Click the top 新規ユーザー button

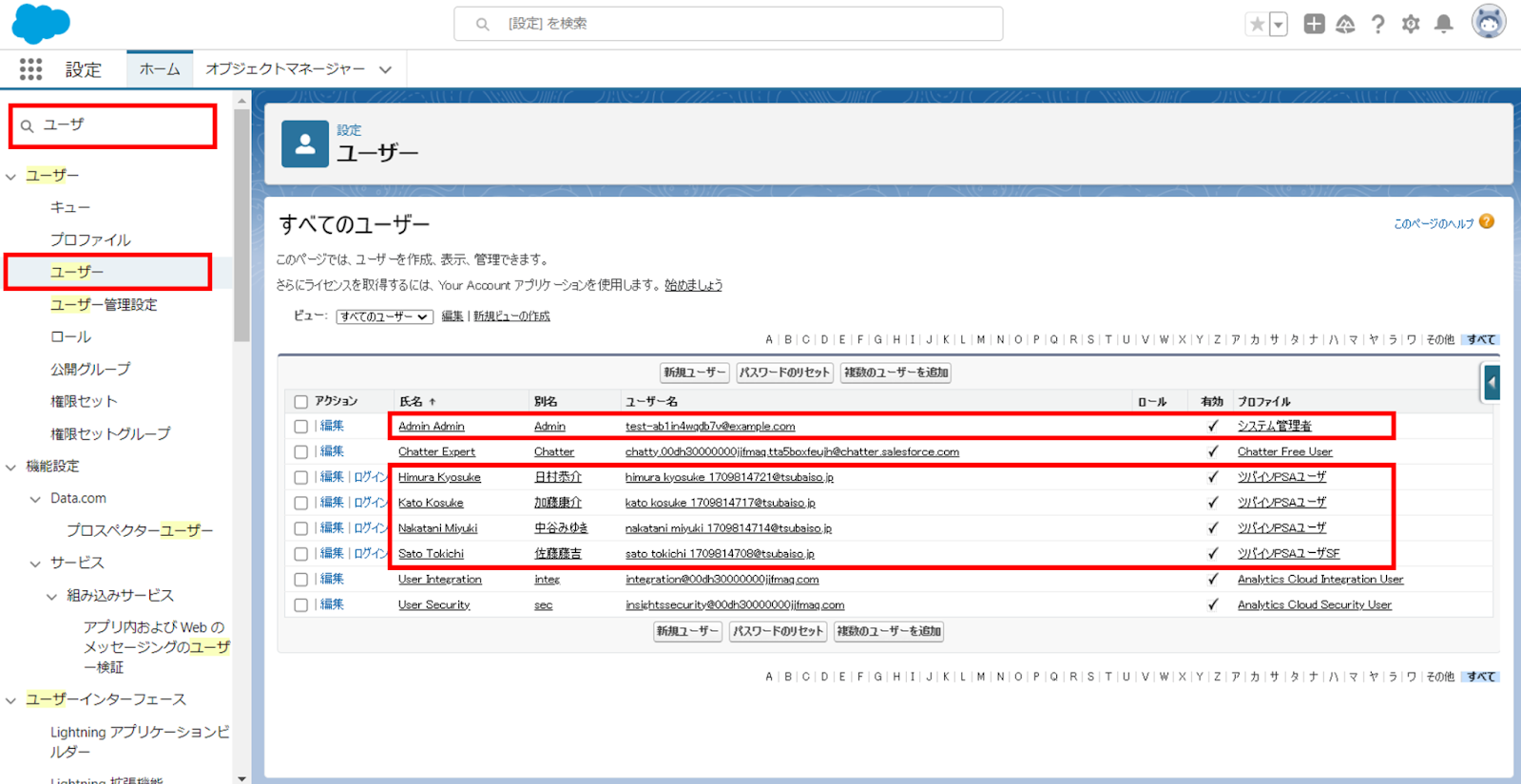[x=694, y=373]
